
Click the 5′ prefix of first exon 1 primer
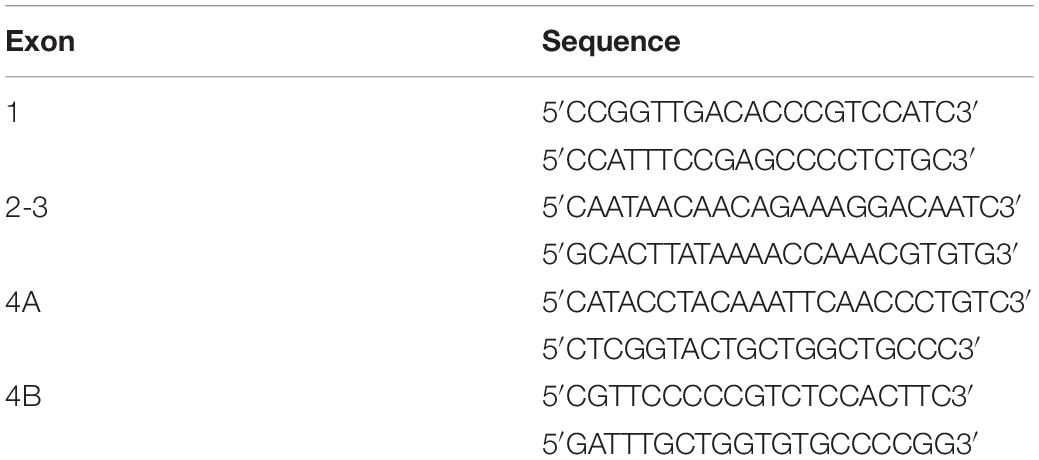tap(554, 113)
